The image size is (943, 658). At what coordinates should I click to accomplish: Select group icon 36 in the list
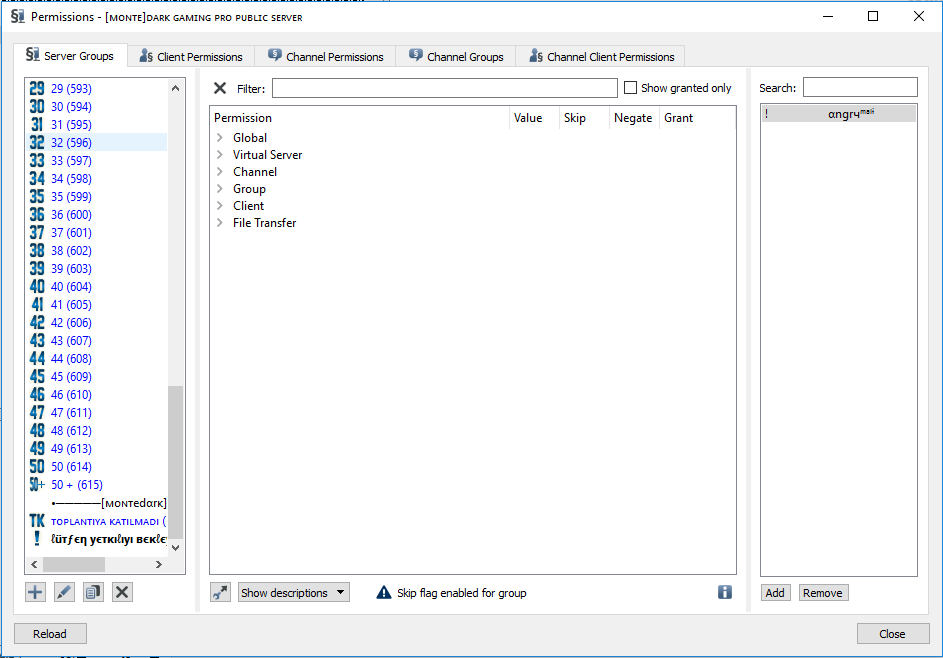pyautogui.click(x=37, y=215)
